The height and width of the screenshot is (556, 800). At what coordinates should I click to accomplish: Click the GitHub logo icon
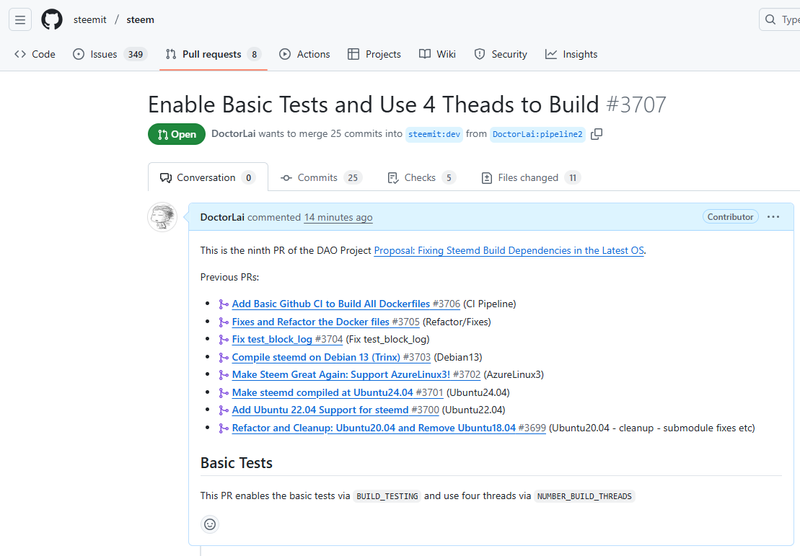coord(52,19)
